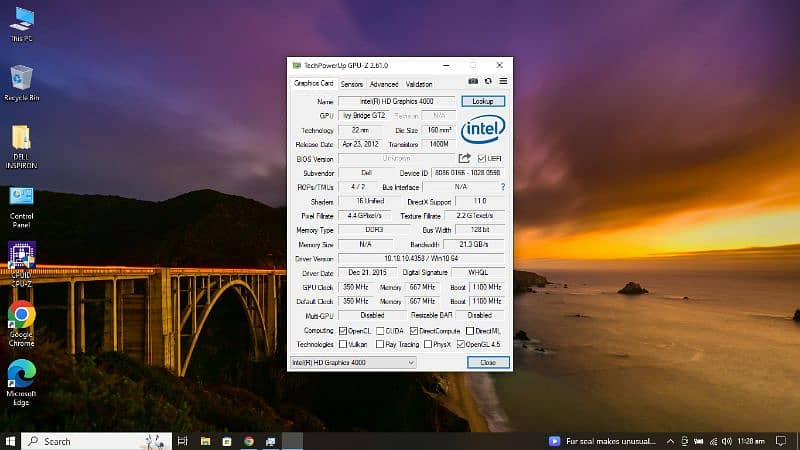Open the Validation tab
This screenshot has height=450, width=800.
point(419,84)
